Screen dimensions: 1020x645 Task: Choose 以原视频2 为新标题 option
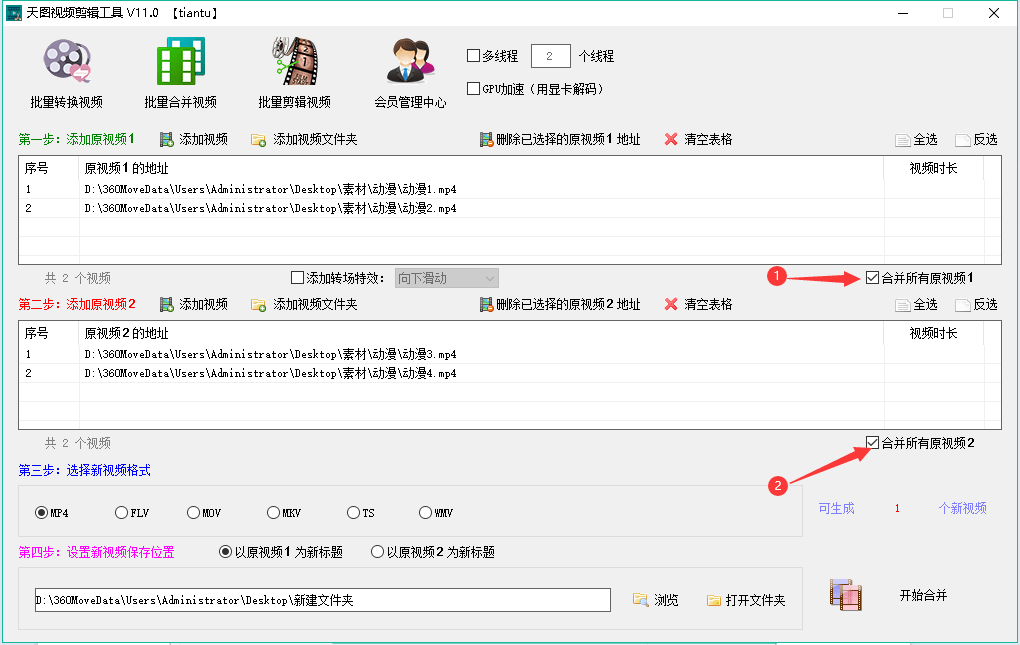click(x=377, y=552)
